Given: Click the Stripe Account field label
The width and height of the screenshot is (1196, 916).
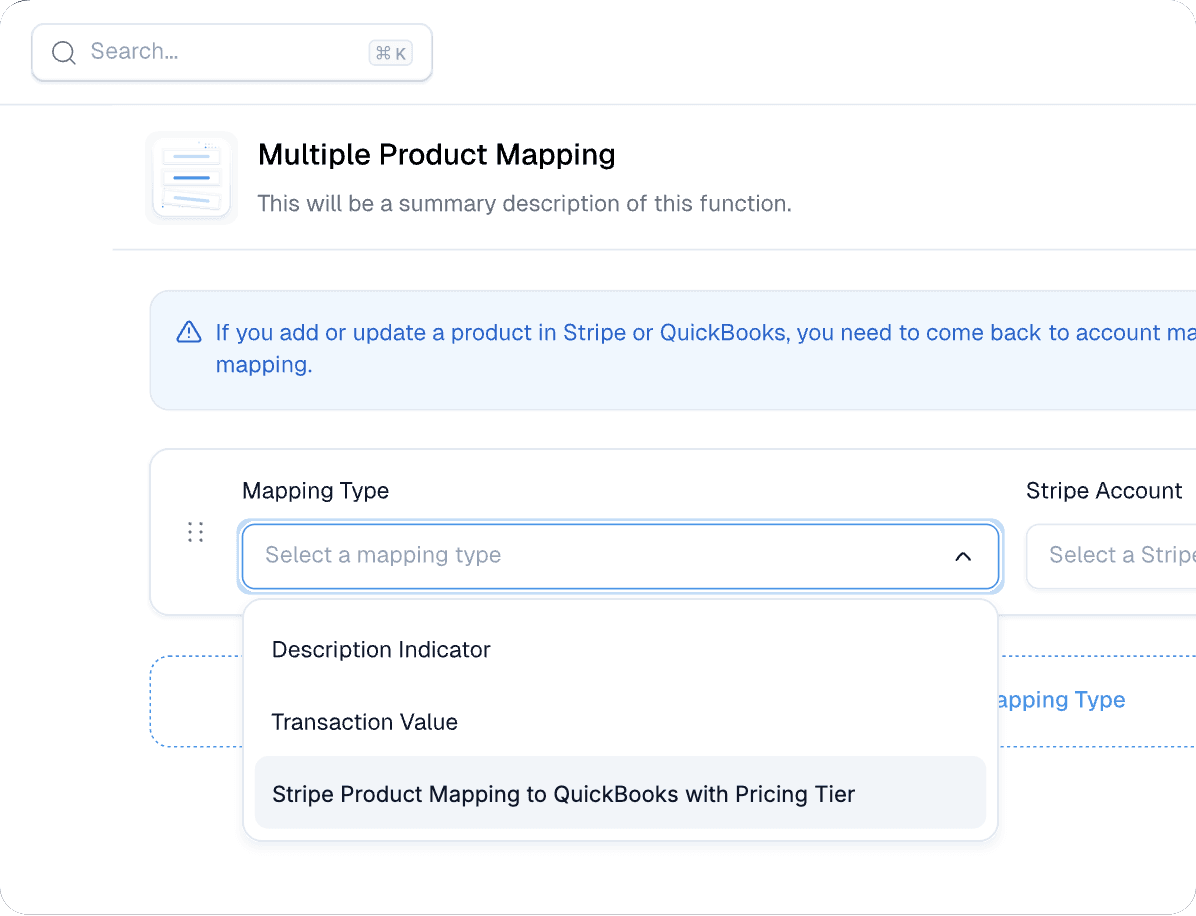Looking at the screenshot, I should coord(1104,490).
